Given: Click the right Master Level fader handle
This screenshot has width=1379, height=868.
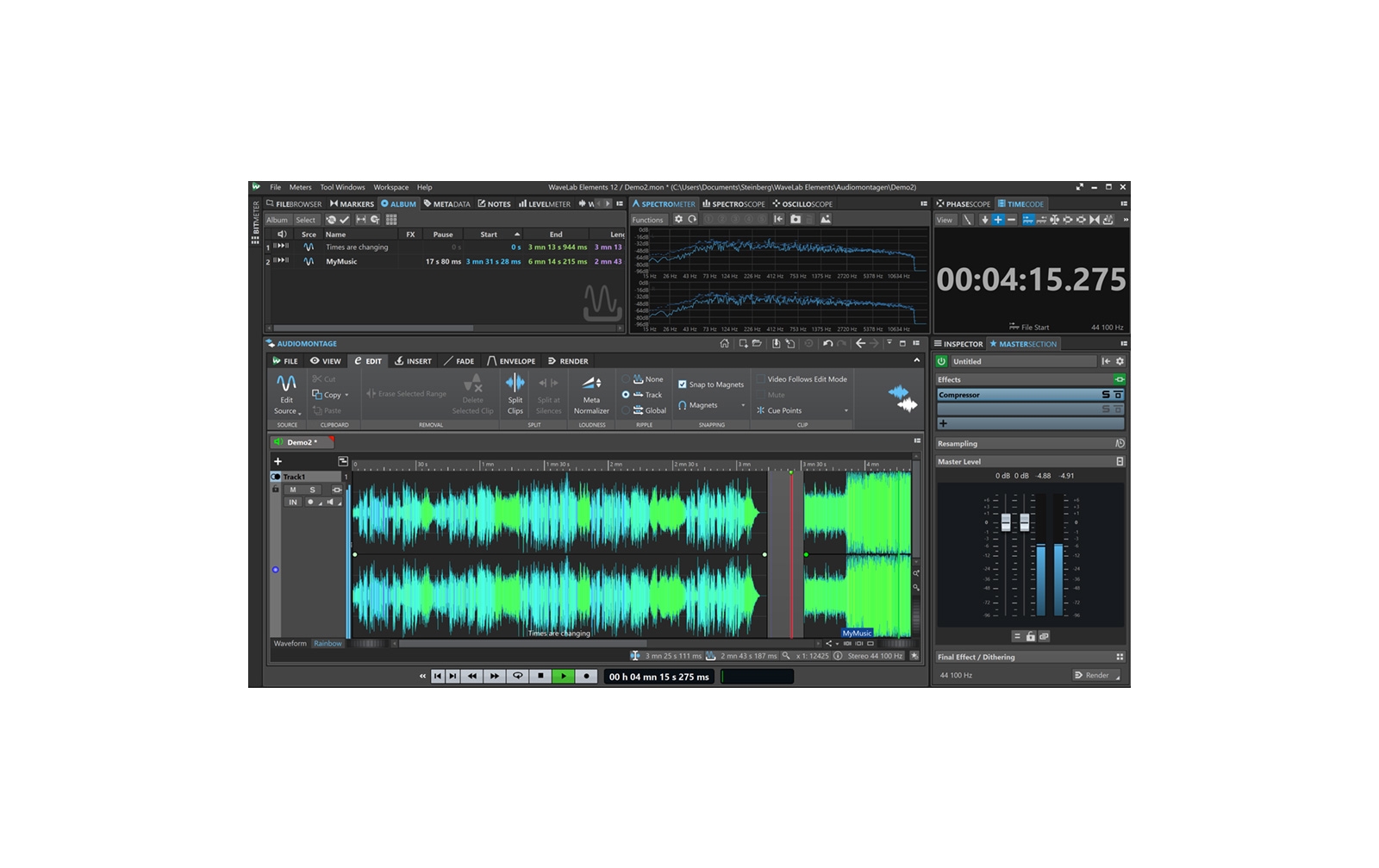Looking at the screenshot, I should click(1025, 522).
